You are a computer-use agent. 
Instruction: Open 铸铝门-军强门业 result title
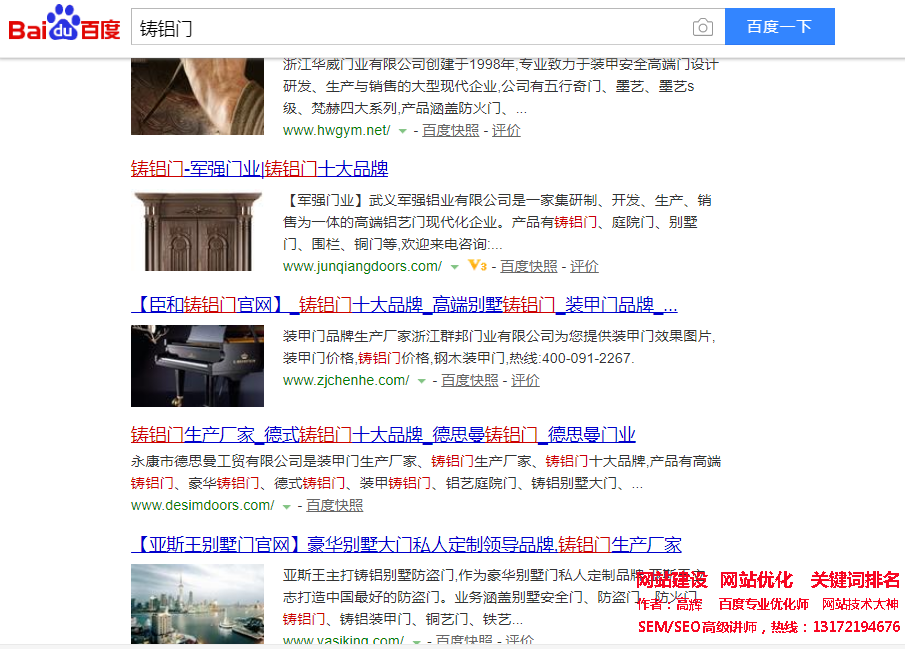pos(259,169)
